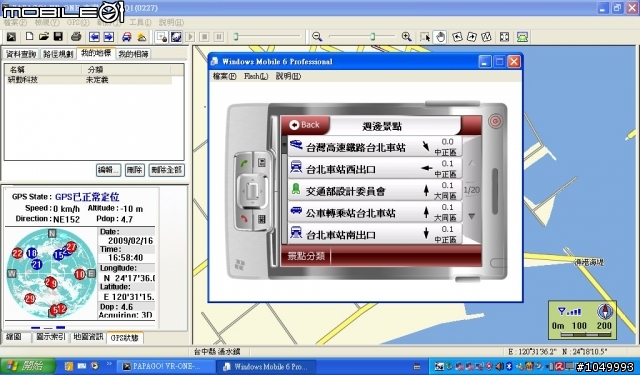
Task: Click the compass icon on map scale widget
Action: 604,311
